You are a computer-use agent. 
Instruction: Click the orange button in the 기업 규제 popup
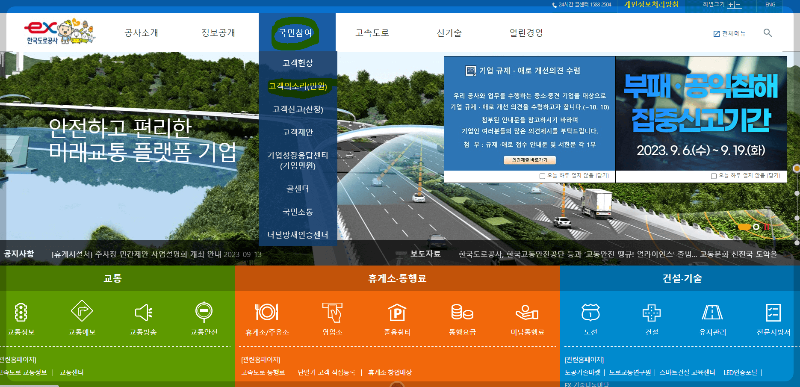(530, 160)
